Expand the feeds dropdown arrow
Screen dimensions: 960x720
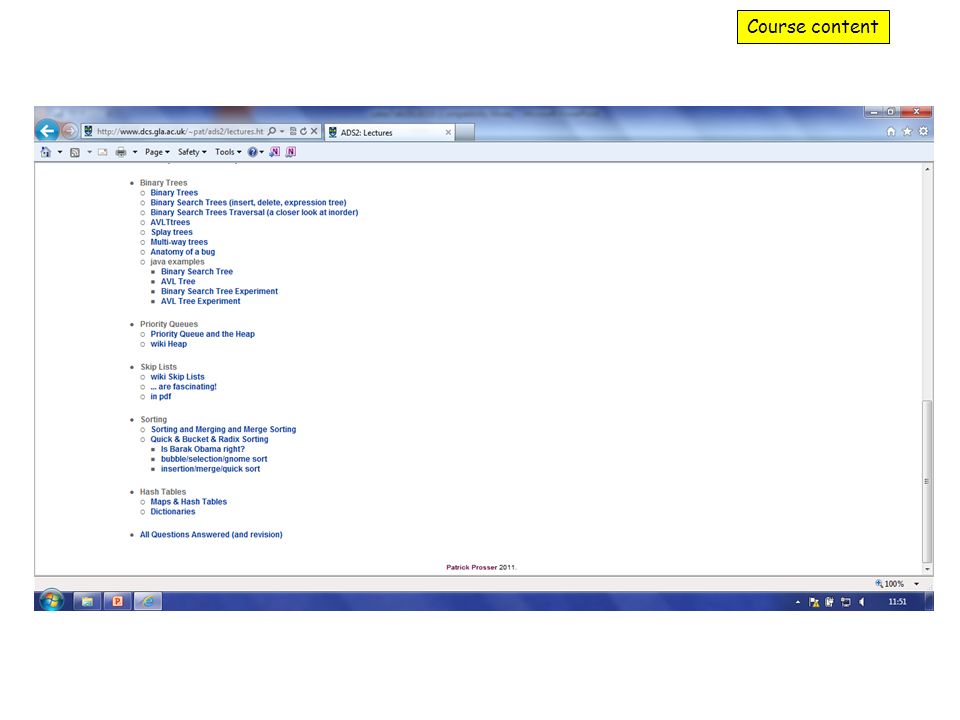[x=89, y=152]
